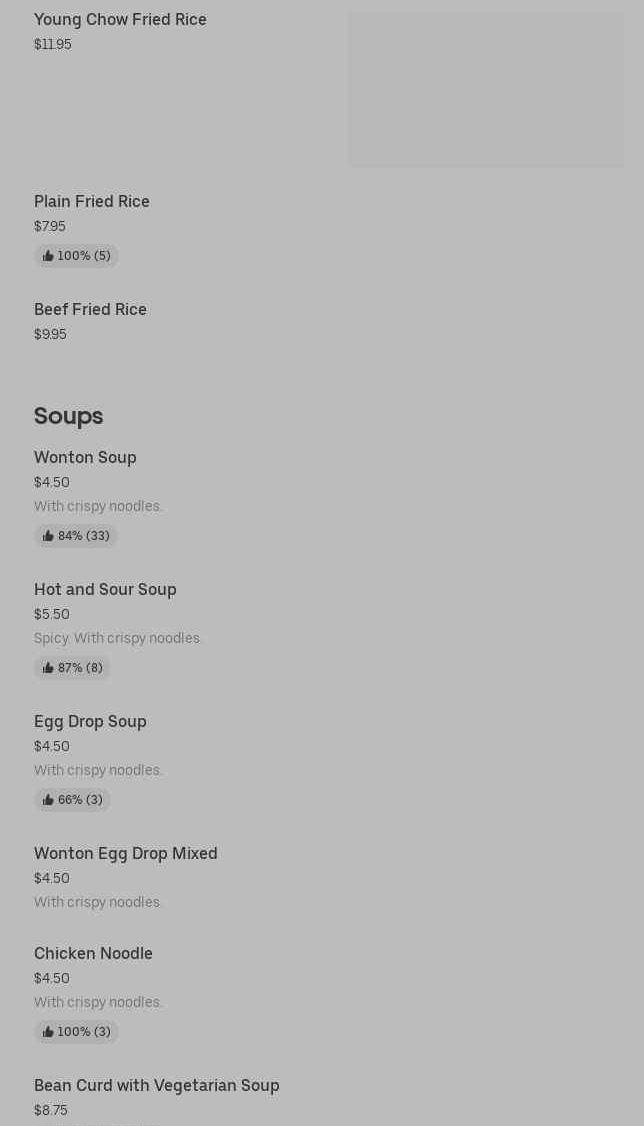Viewport: 644px width, 1126px height.
Task: Select the Plain Fried Rice menu item
Action: point(92,201)
